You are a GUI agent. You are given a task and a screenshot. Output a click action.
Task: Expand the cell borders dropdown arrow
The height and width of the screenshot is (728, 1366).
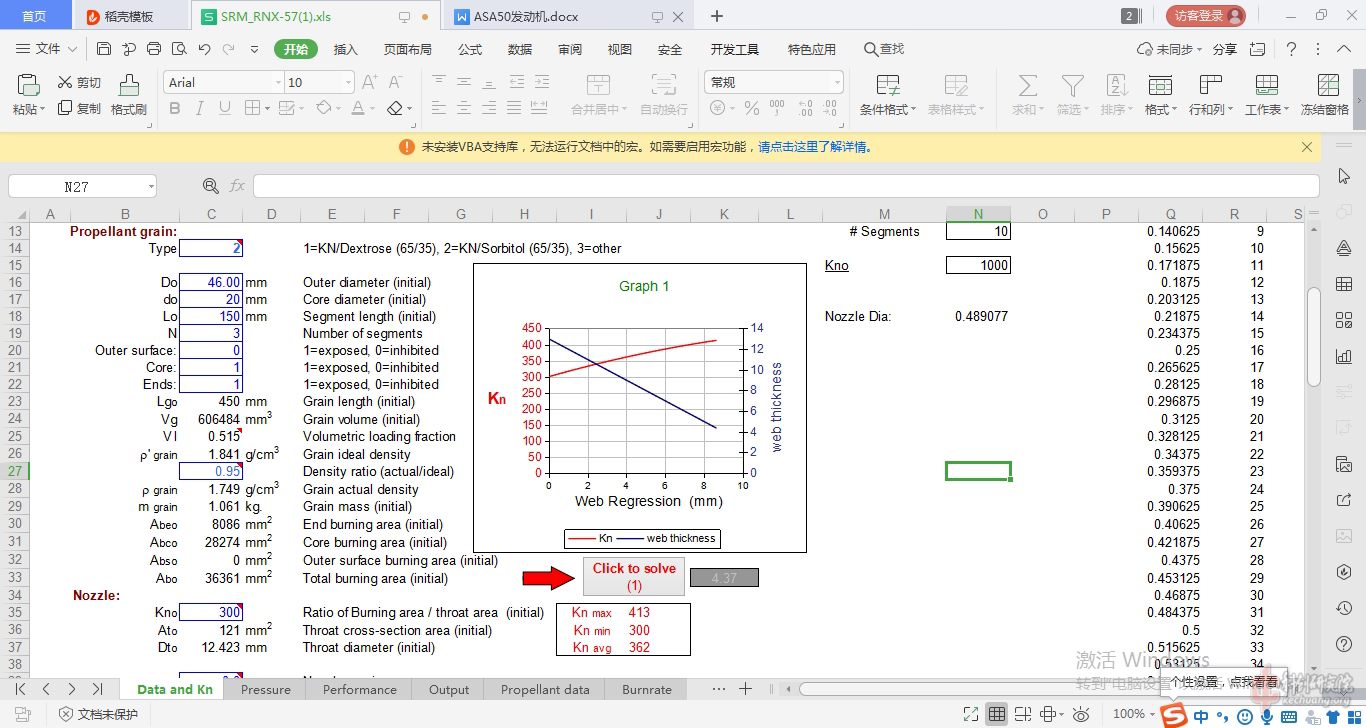tap(267, 108)
